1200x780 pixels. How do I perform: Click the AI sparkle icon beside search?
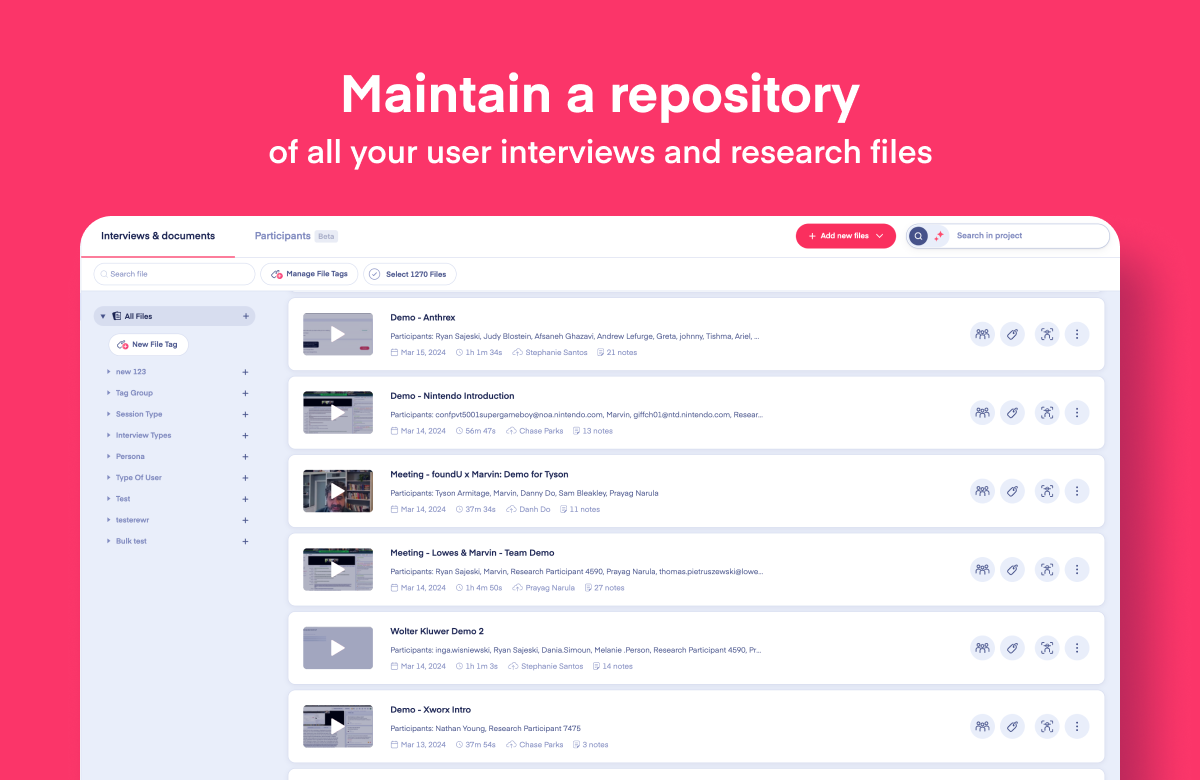pos(939,236)
